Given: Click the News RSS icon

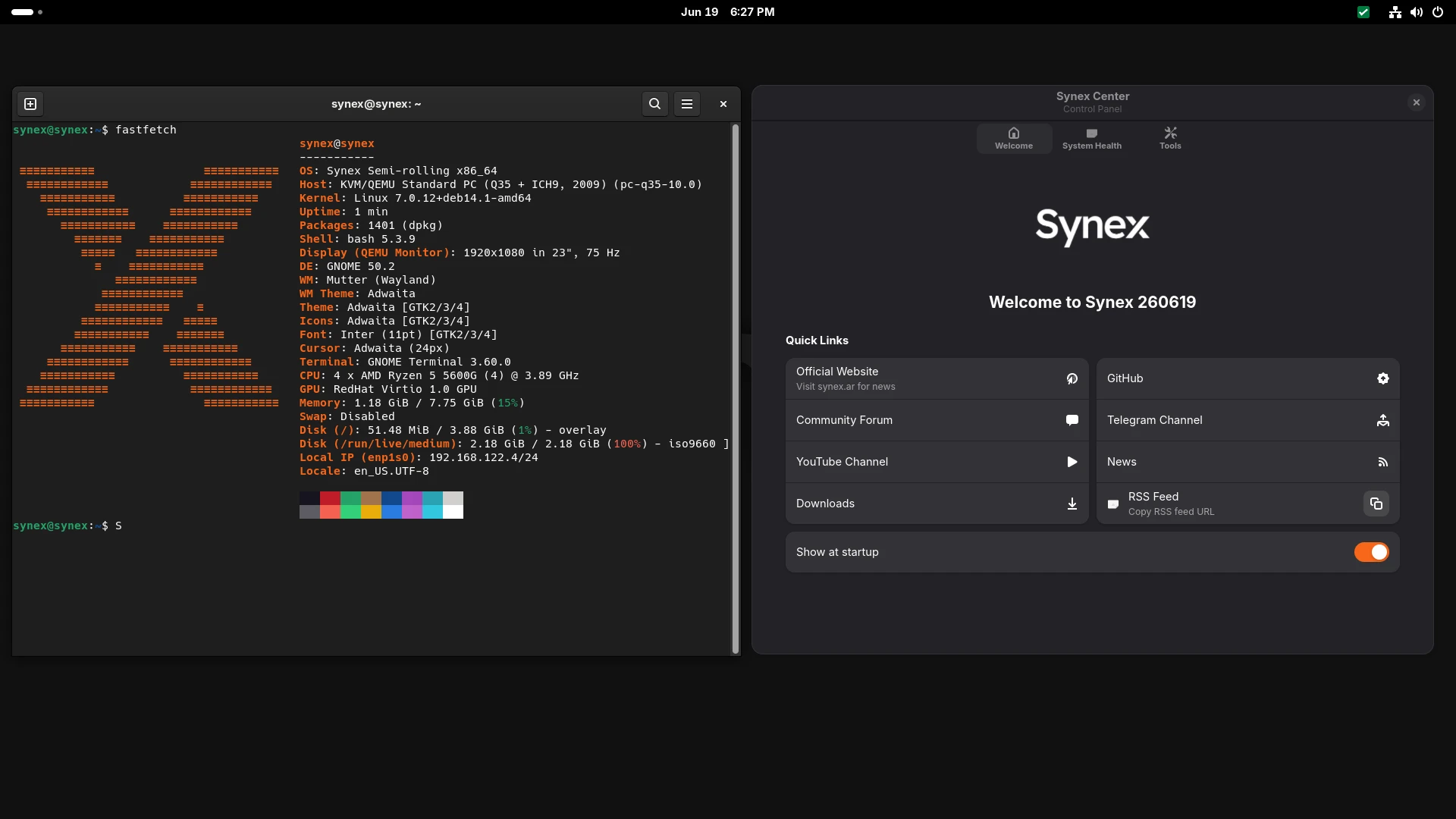Looking at the screenshot, I should [1383, 462].
